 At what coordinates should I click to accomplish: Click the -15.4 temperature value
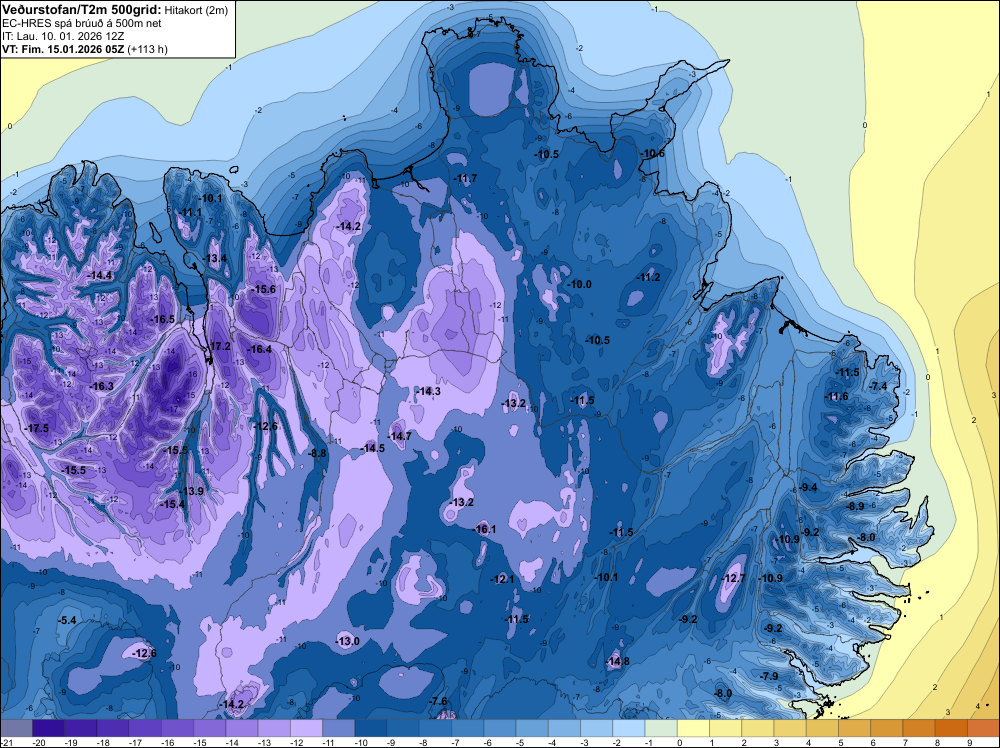172,504
